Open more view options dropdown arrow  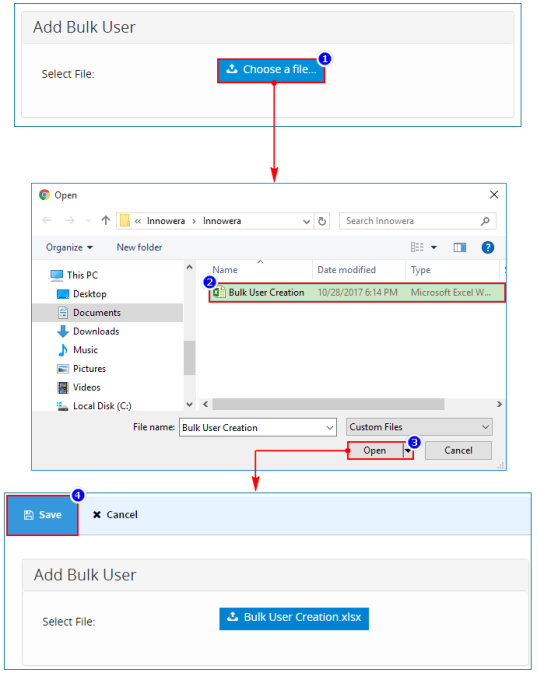pyautogui.click(x=434, y=248)
